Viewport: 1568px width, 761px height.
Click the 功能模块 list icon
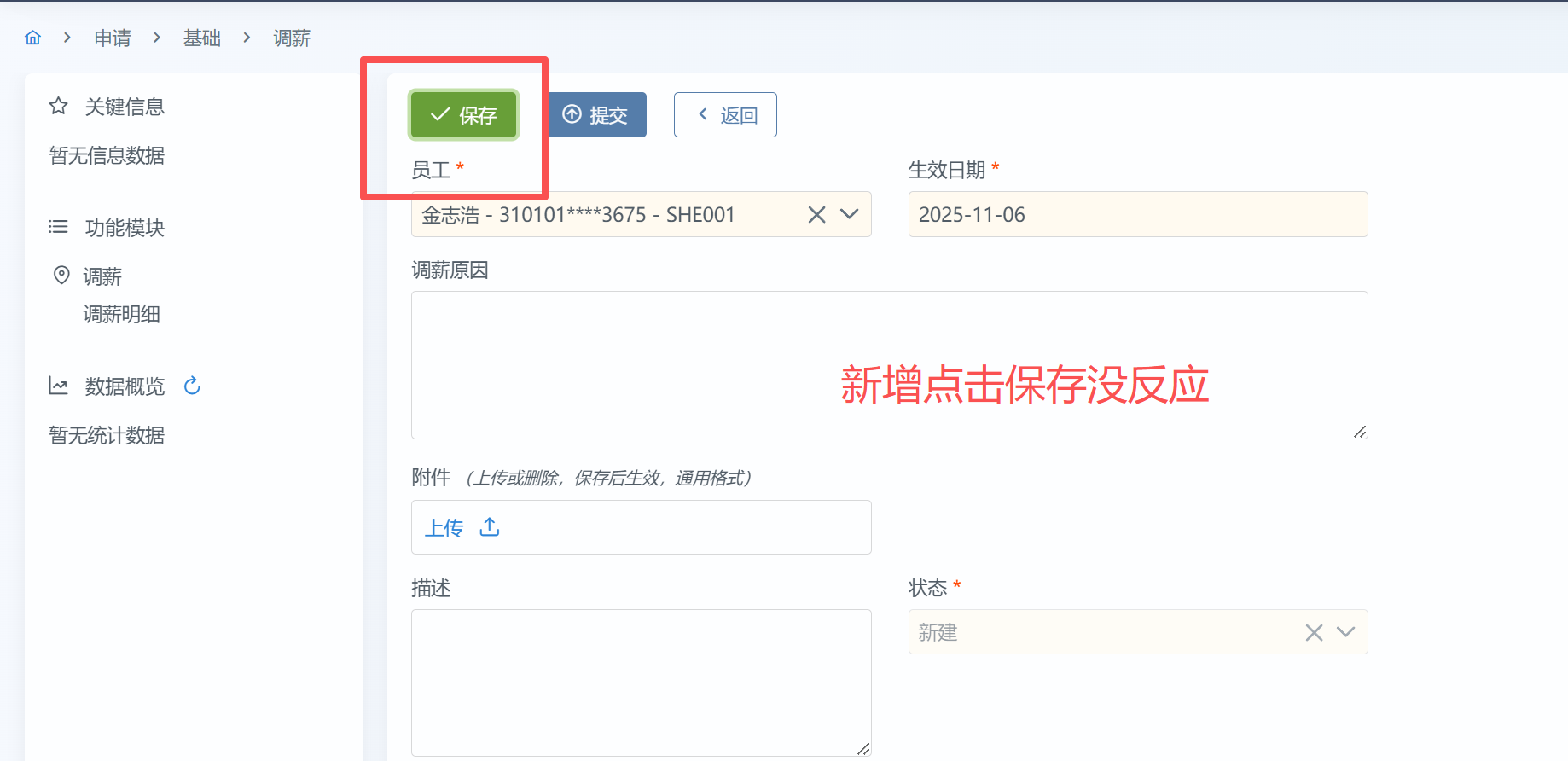tap(58, 227)
